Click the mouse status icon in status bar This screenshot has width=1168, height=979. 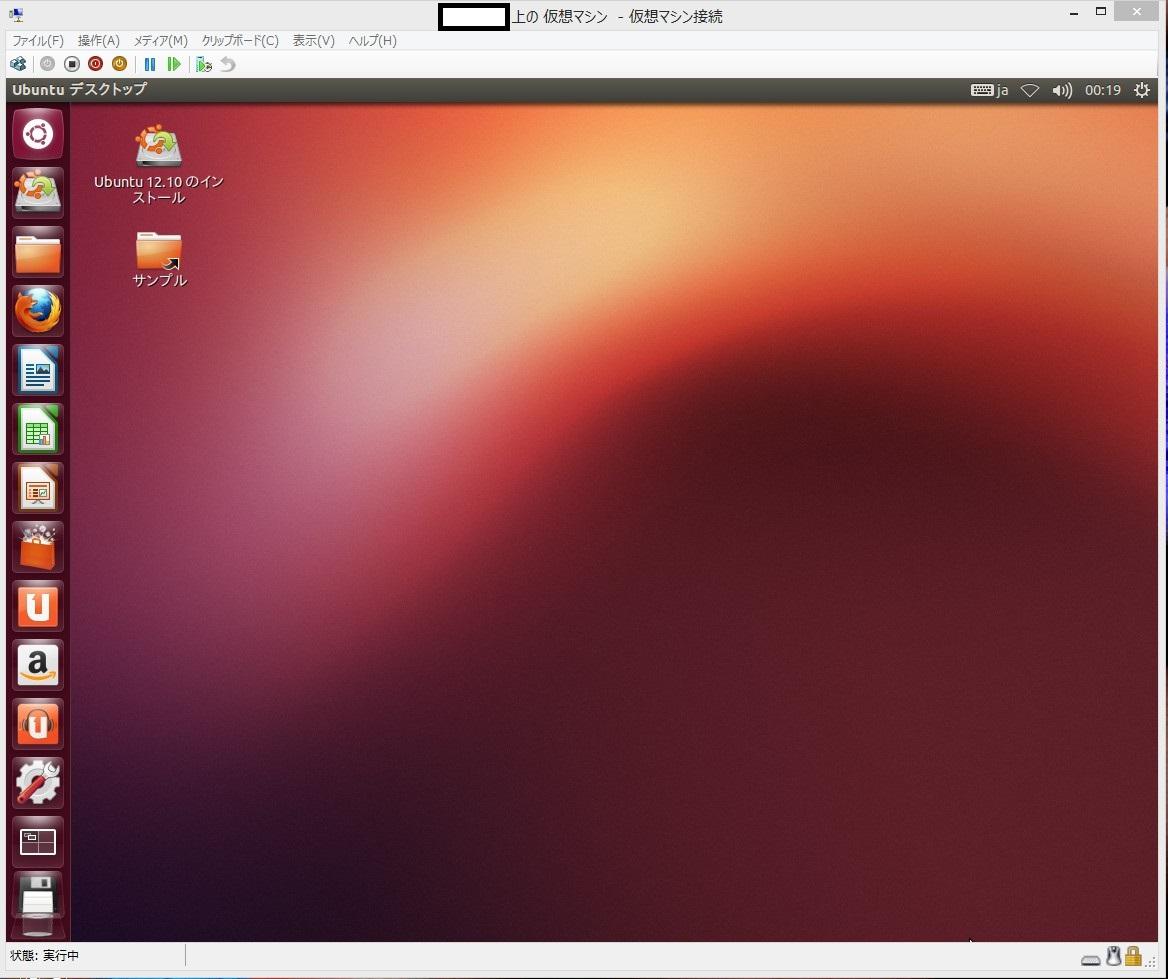point(1114,956)
